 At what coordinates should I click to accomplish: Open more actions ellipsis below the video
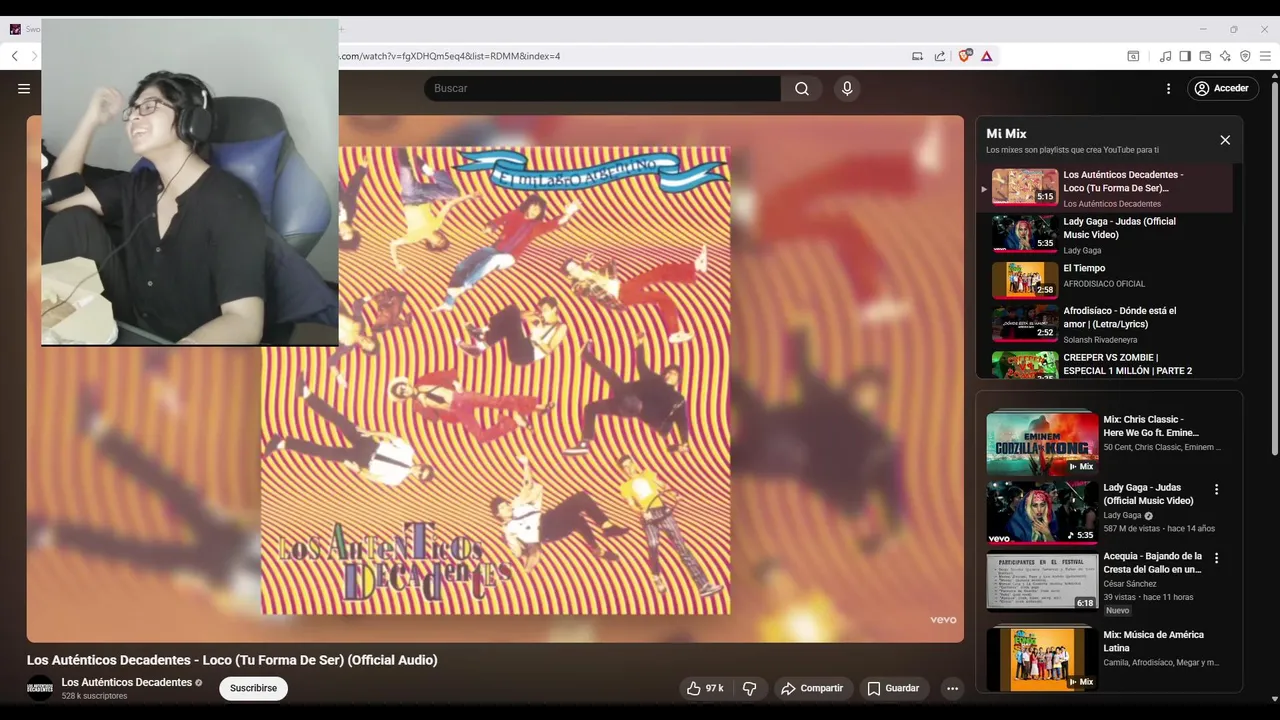pos(952,688)
